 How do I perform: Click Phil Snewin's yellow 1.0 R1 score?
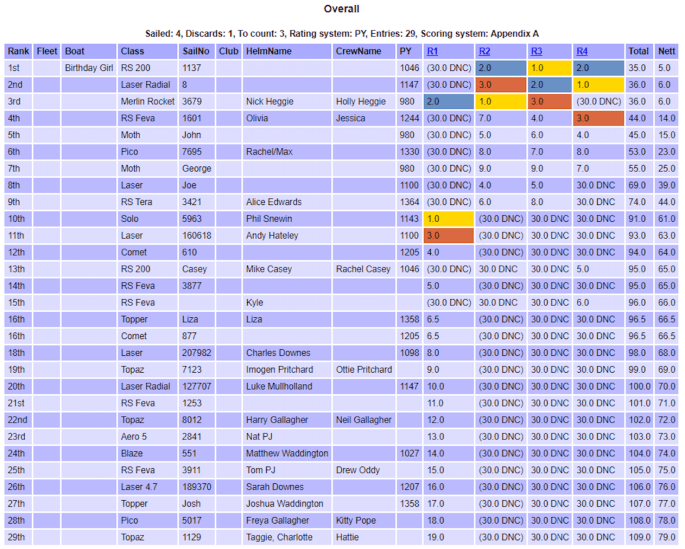coord(448,218)
